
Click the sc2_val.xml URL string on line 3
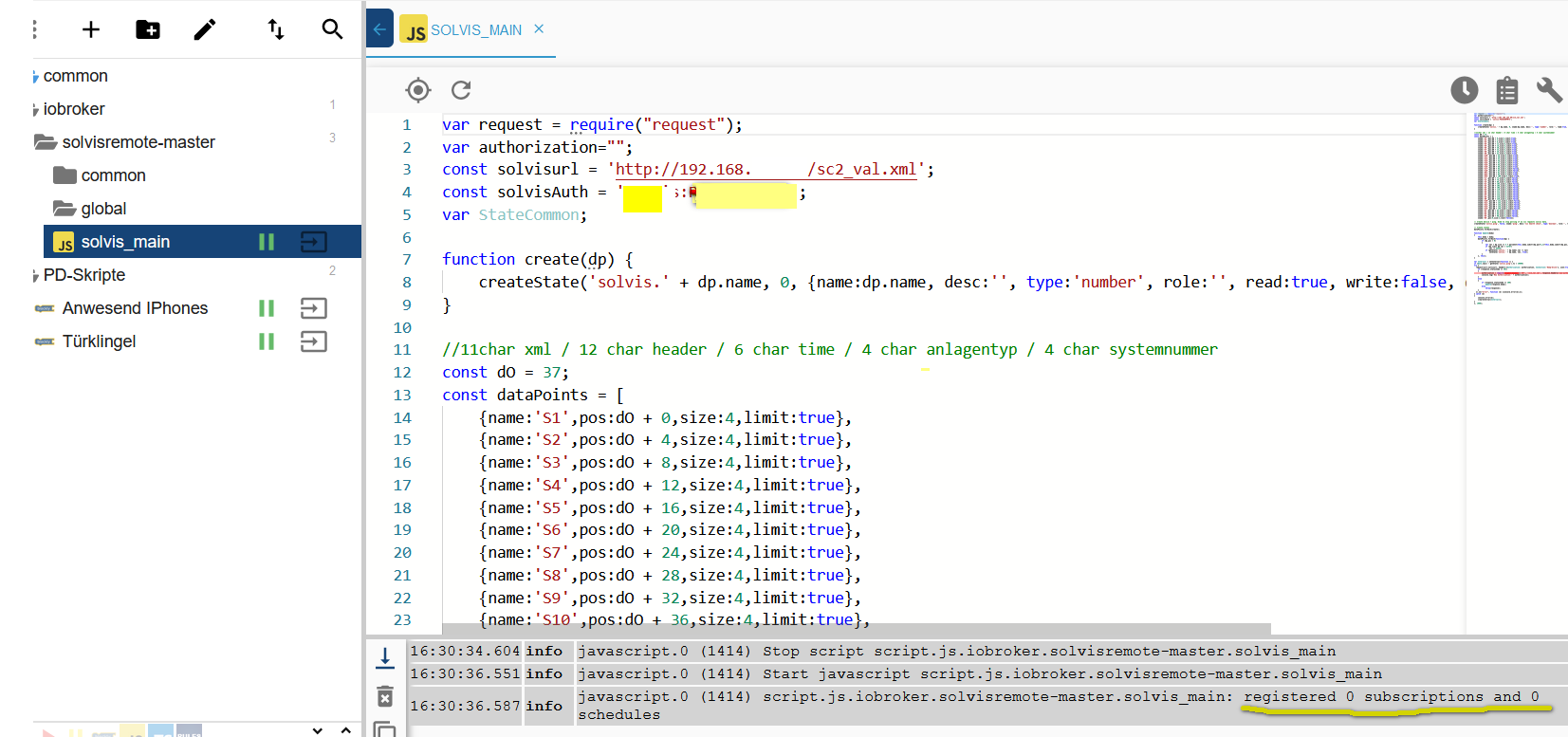(766, 170)
